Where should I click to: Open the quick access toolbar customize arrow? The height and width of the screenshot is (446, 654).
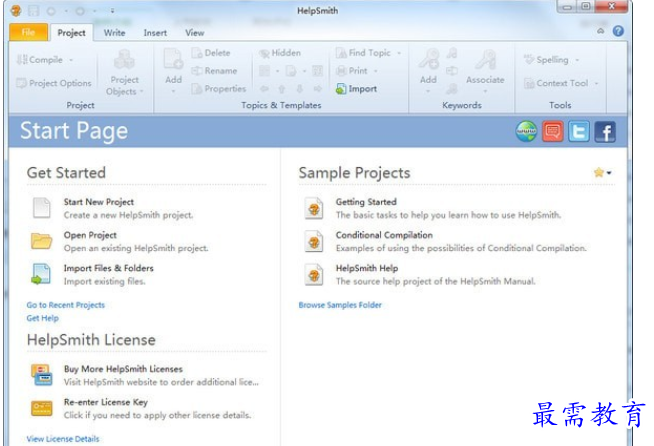click(113, 11)
